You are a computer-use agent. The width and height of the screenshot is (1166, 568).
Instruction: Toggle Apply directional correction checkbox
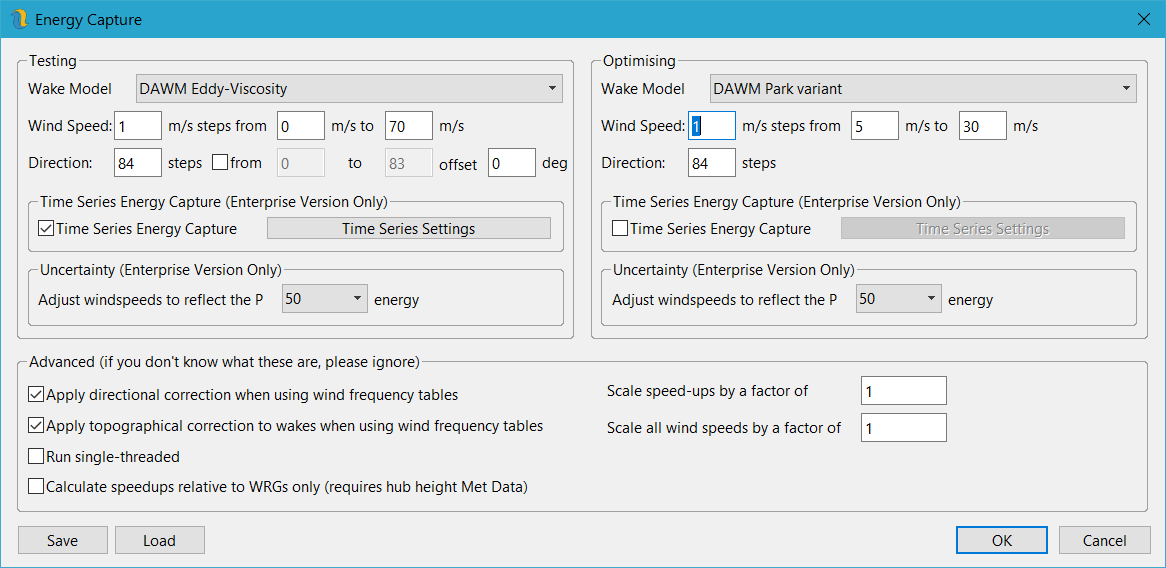tap(37, 395)
